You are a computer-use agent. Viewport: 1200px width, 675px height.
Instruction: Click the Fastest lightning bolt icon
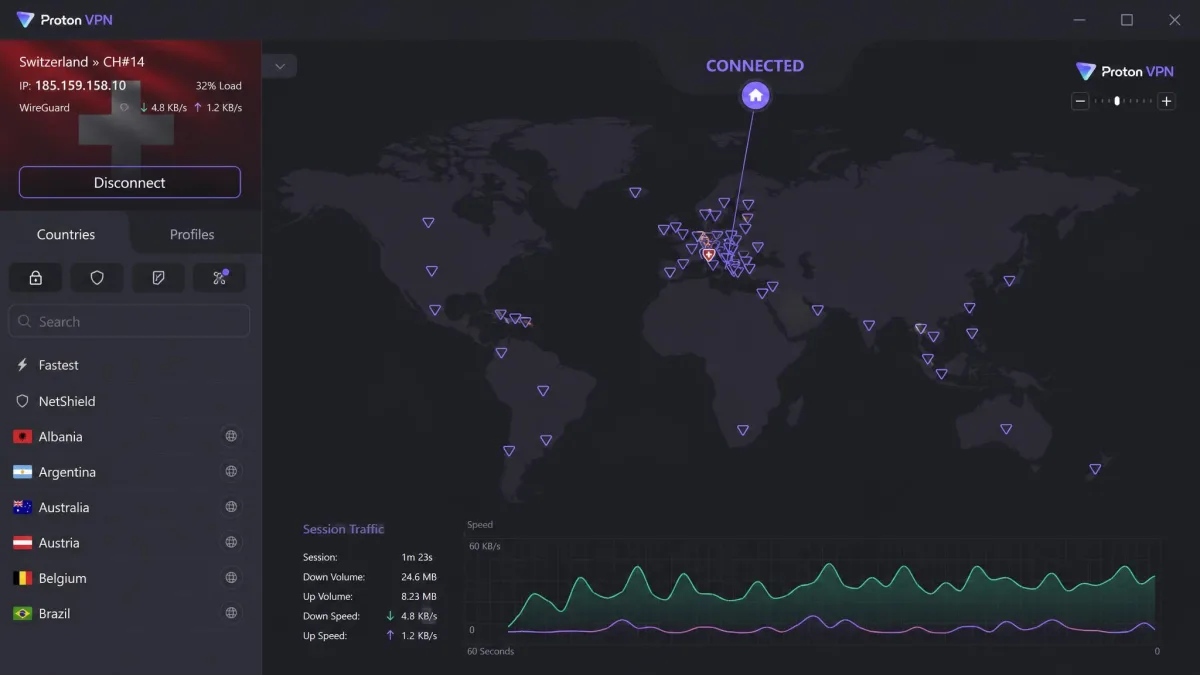(x=22, y=365)
